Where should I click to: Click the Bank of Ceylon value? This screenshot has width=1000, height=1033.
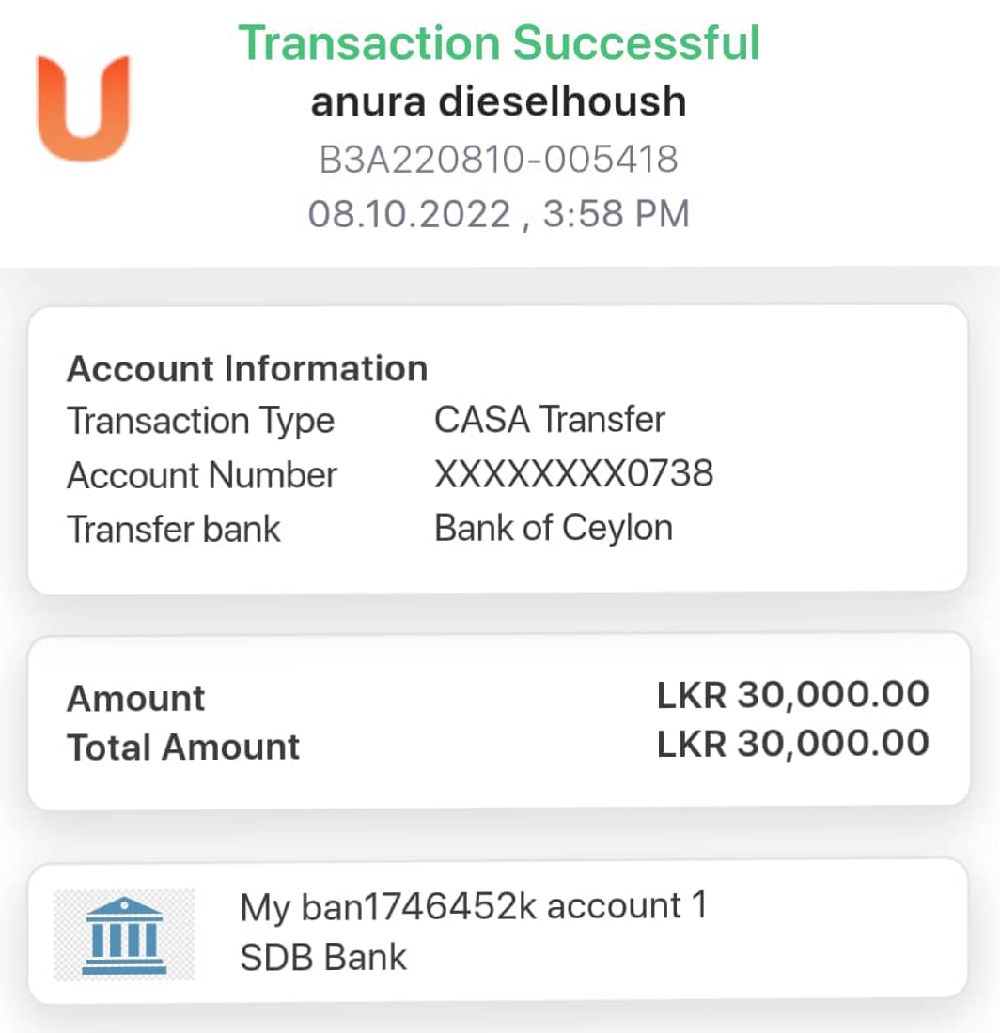[553, 527]
